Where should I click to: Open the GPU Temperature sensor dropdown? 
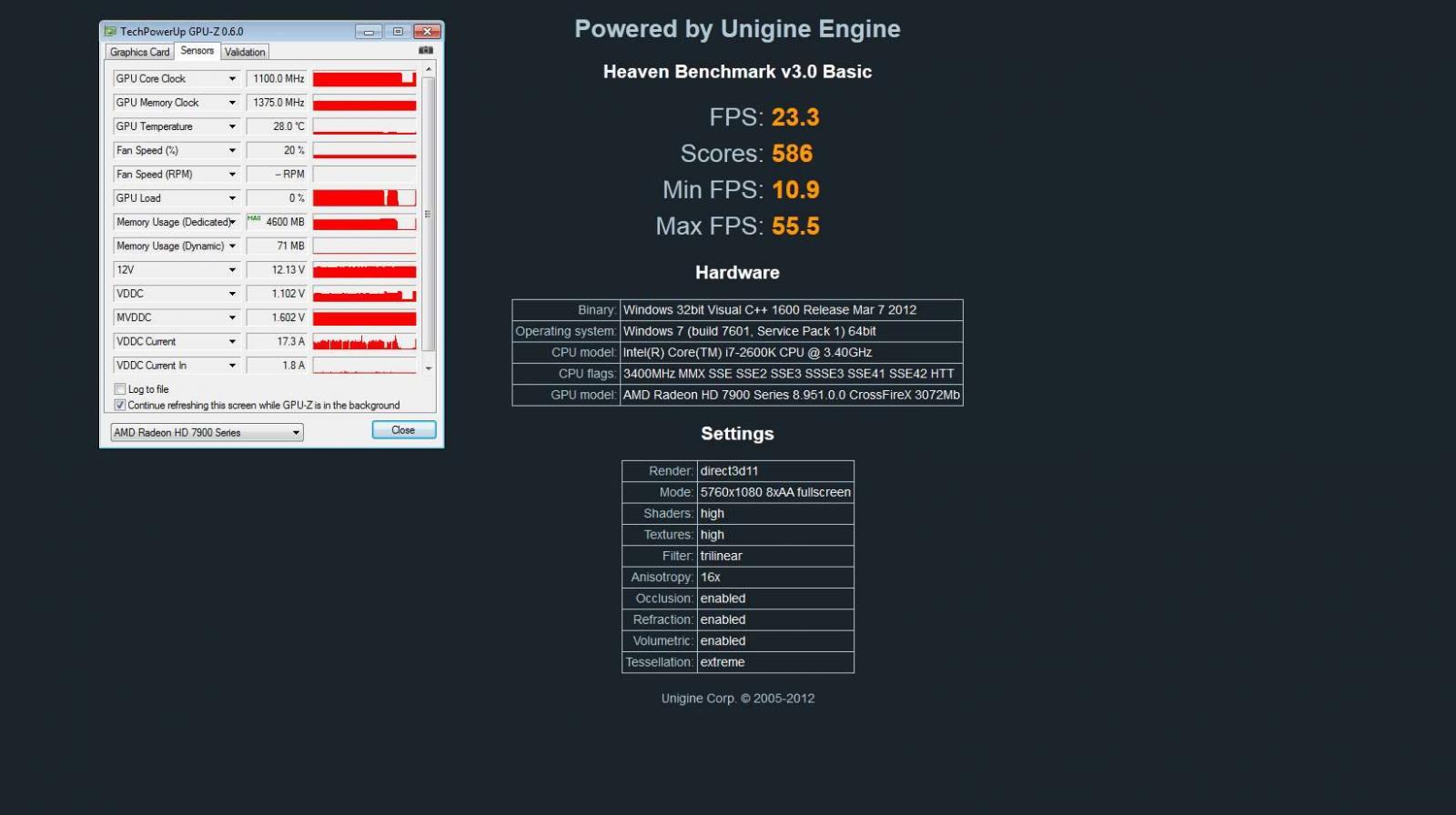click(232, 126)
